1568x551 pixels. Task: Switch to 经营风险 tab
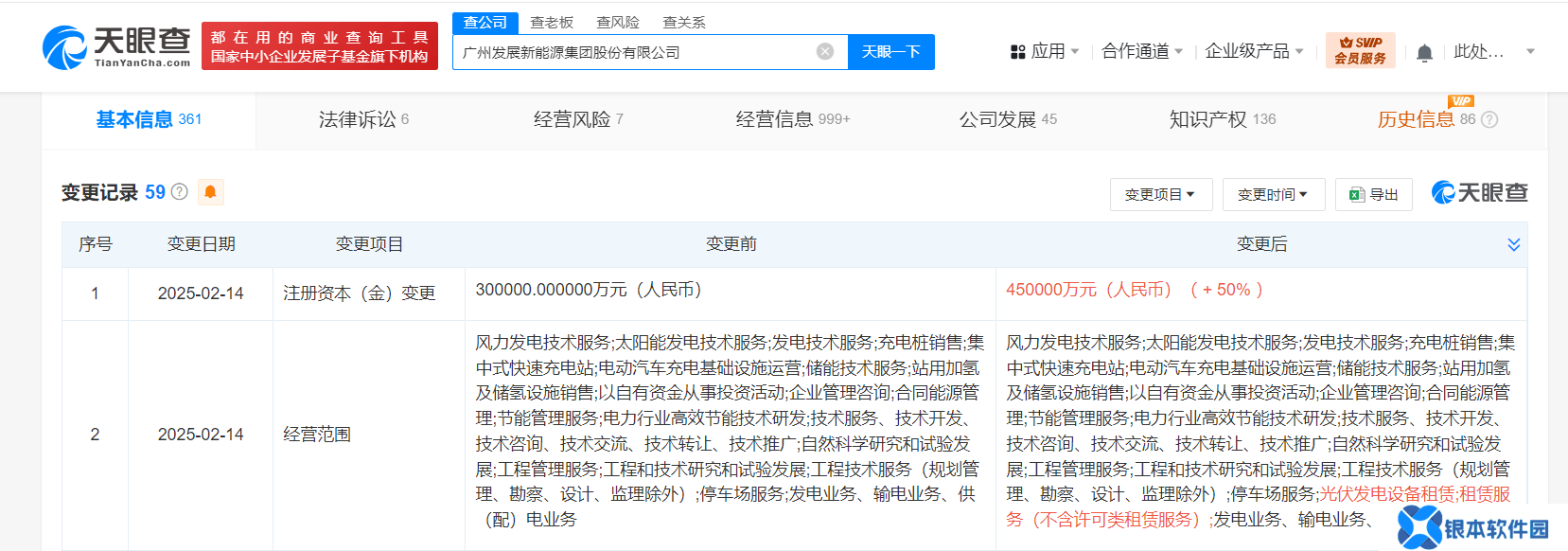(x=578, y=119)
